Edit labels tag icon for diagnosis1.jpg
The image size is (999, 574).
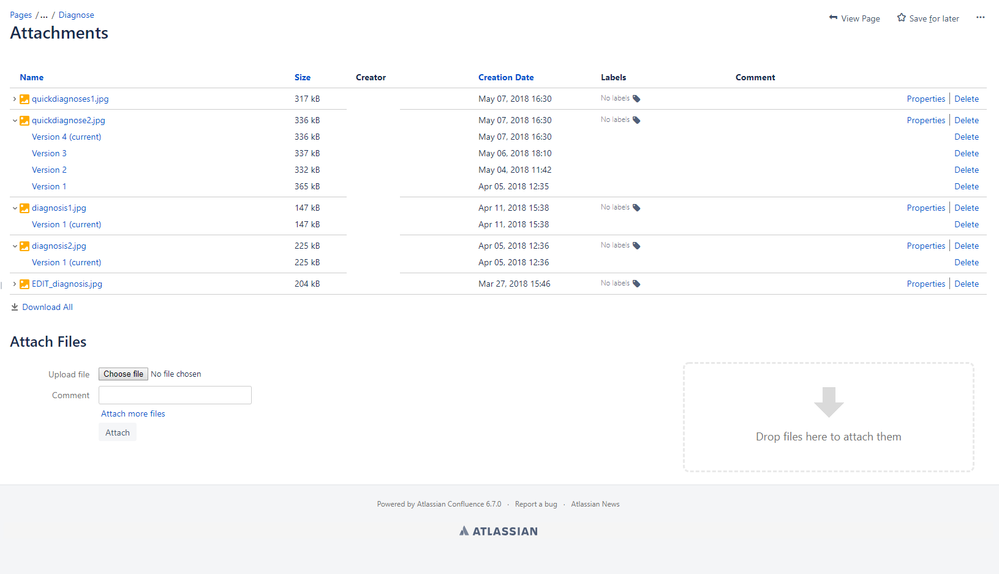tap(636, 208)
